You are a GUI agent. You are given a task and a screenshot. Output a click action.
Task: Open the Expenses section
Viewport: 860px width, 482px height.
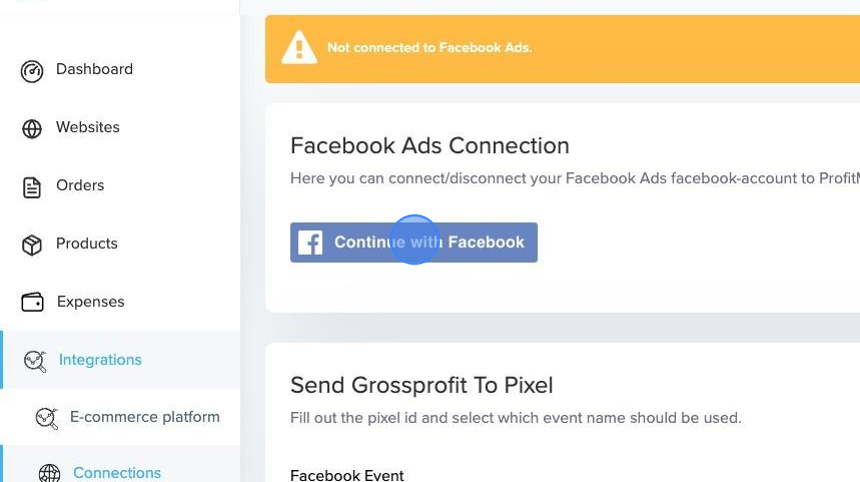click(x=90, y=301)
